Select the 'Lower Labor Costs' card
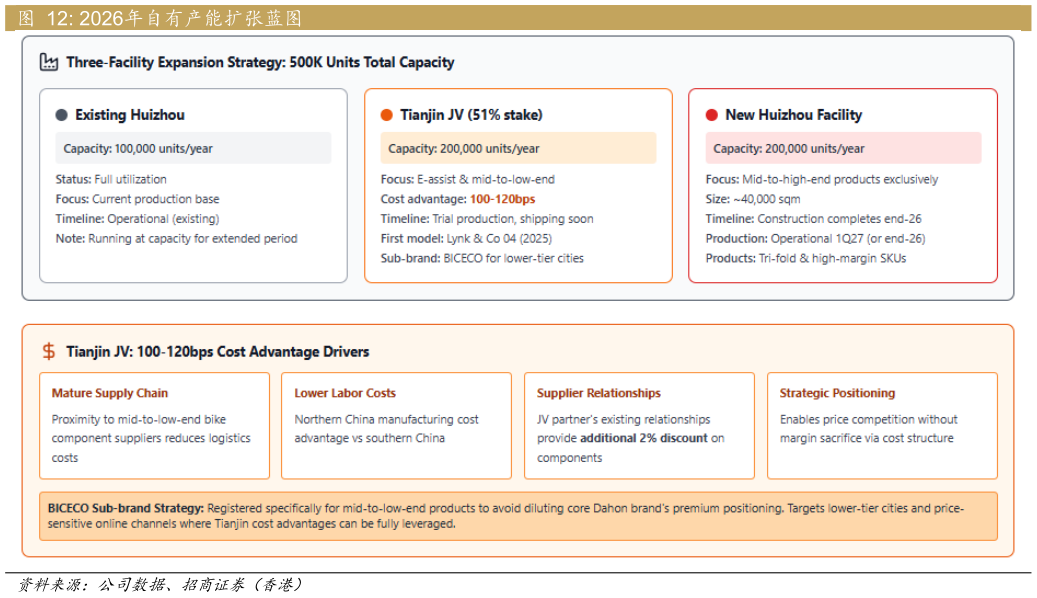 pos(396,426)
